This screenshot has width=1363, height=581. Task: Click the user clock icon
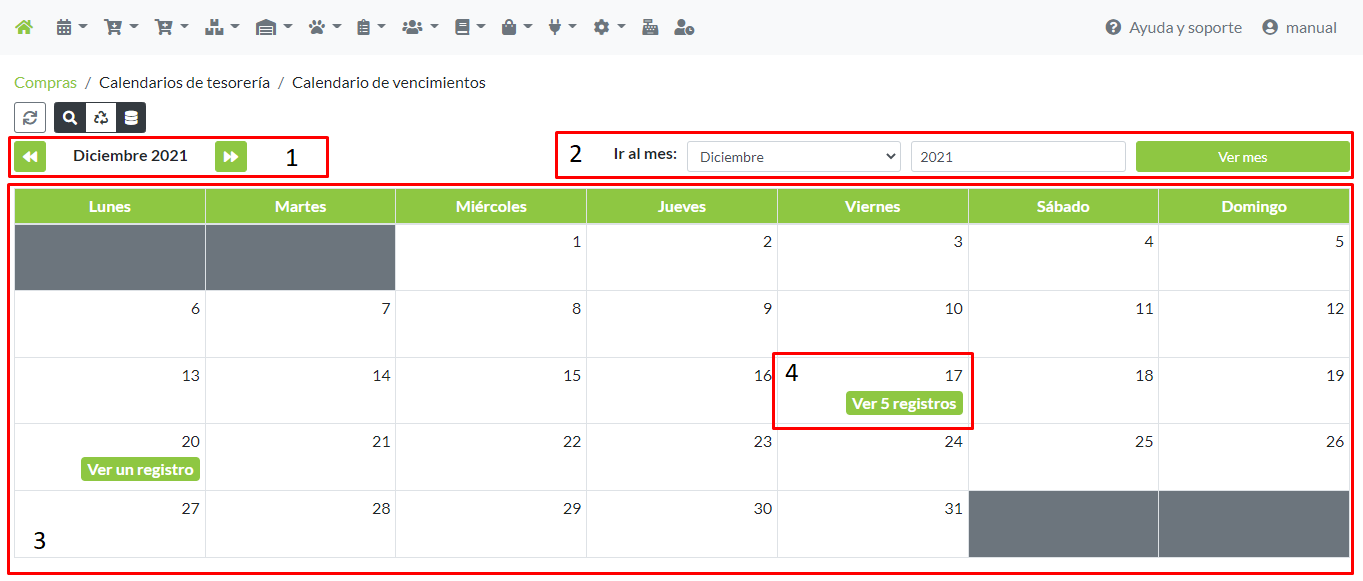(684, 27)
